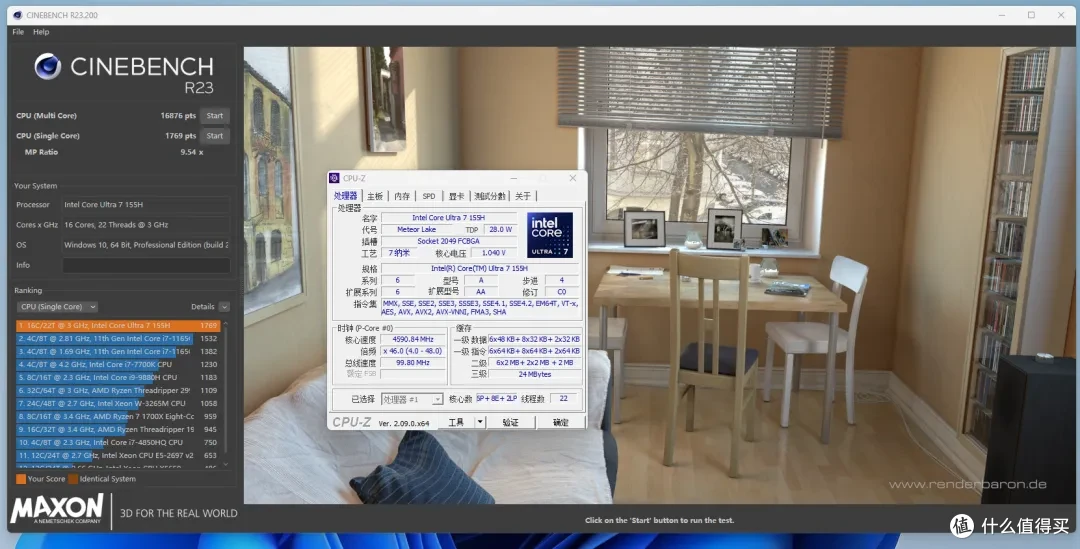Start the CPU (Multi Core) test
The image size is (1080, 549).
tap(215, 116)
